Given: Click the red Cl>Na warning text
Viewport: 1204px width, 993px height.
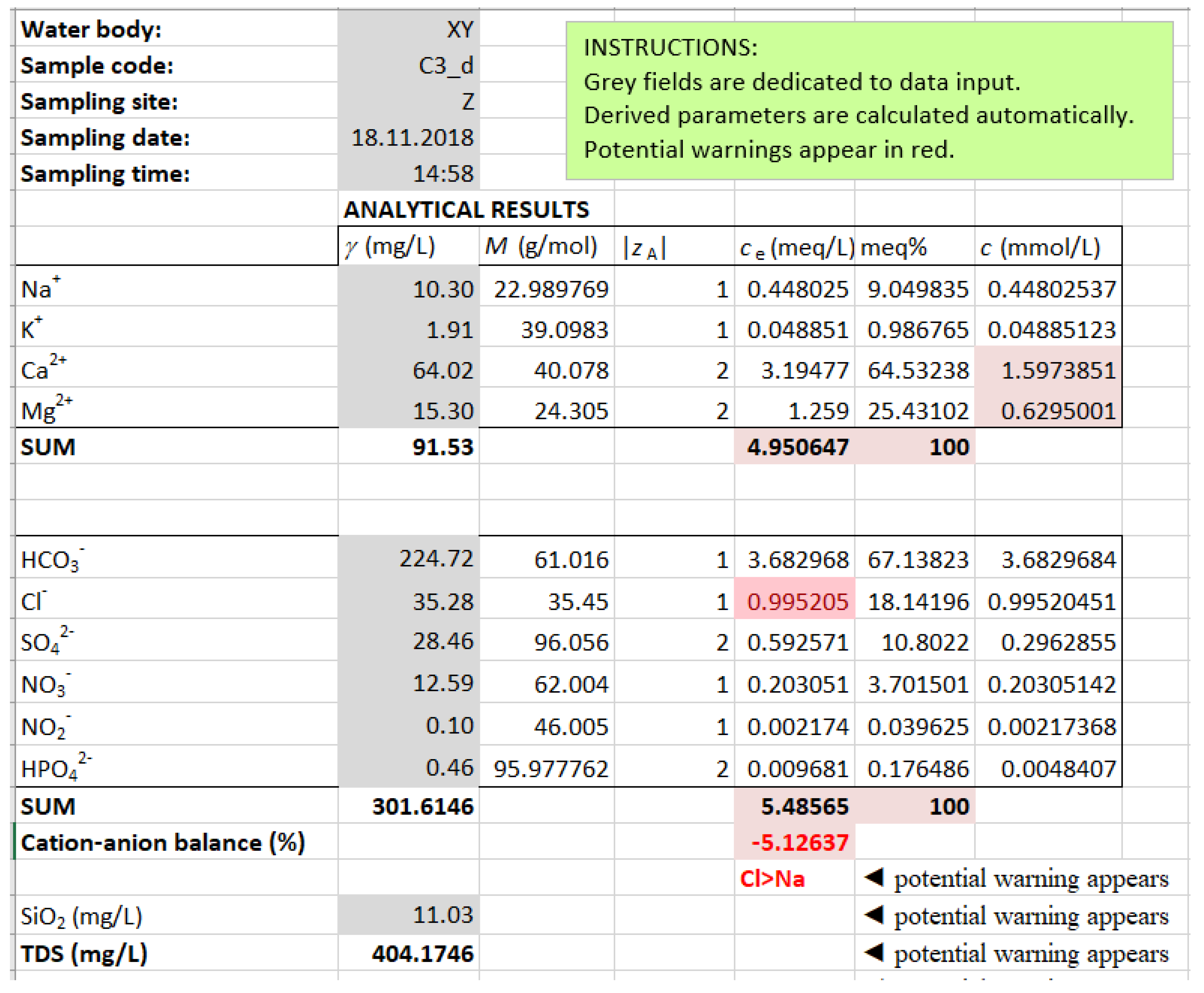Looking at the screenshot, I should coord(772,879).
